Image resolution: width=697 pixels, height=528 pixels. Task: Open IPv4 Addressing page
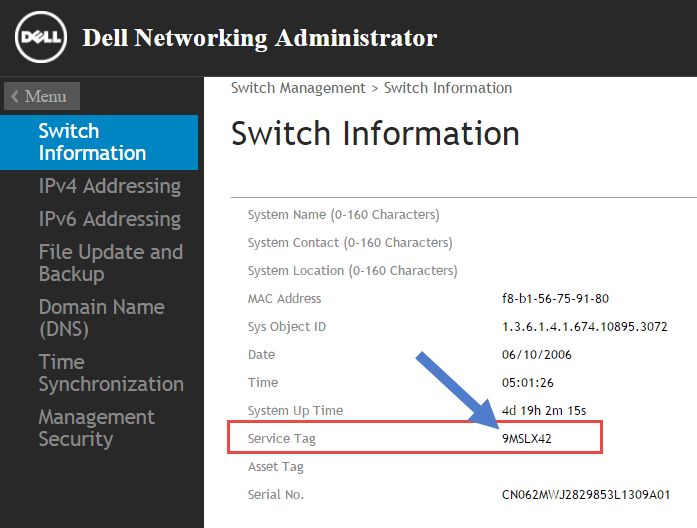tap(109, 186)
